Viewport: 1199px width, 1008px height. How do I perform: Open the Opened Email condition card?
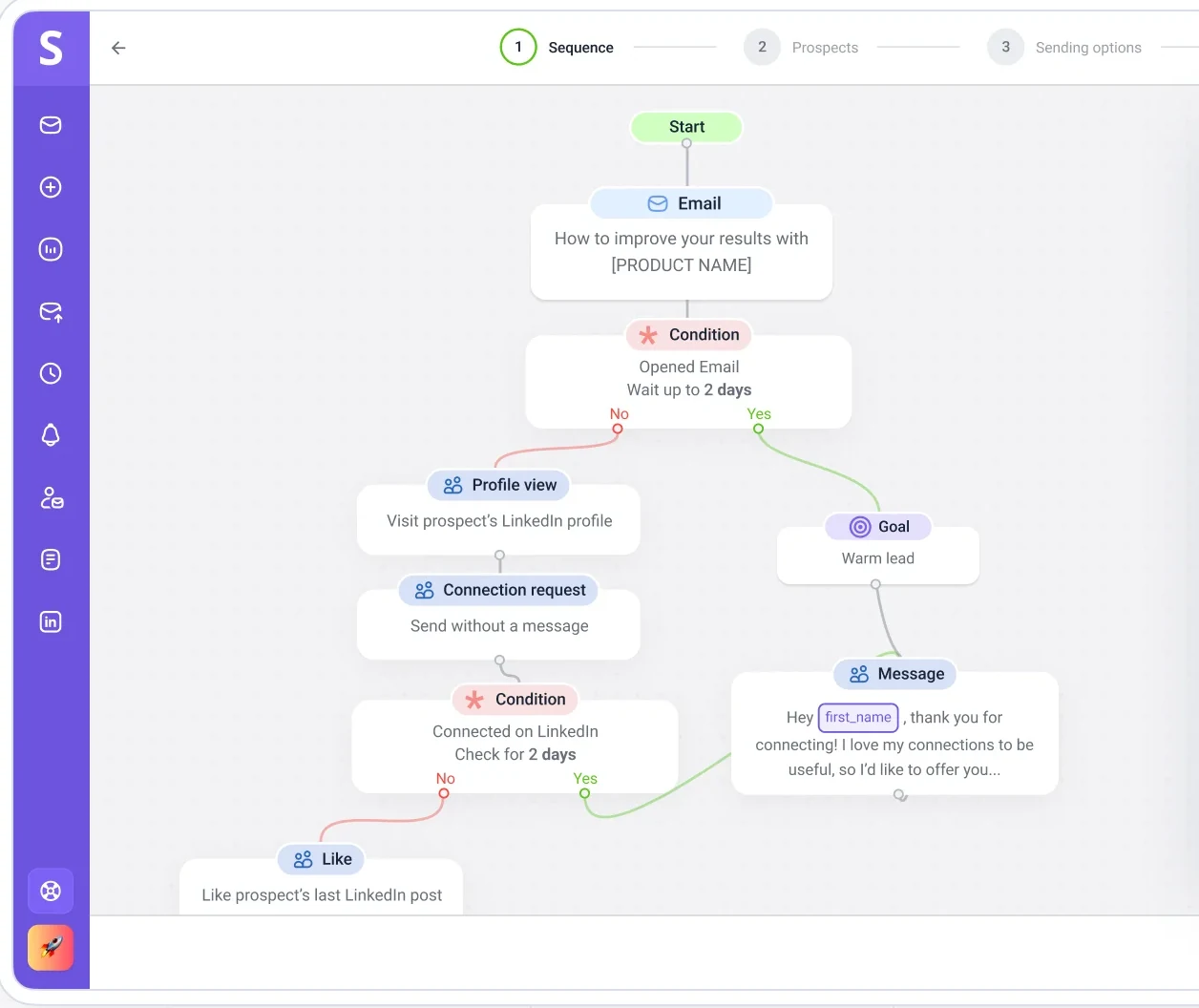pyautogui.click(x=688, y=381)
